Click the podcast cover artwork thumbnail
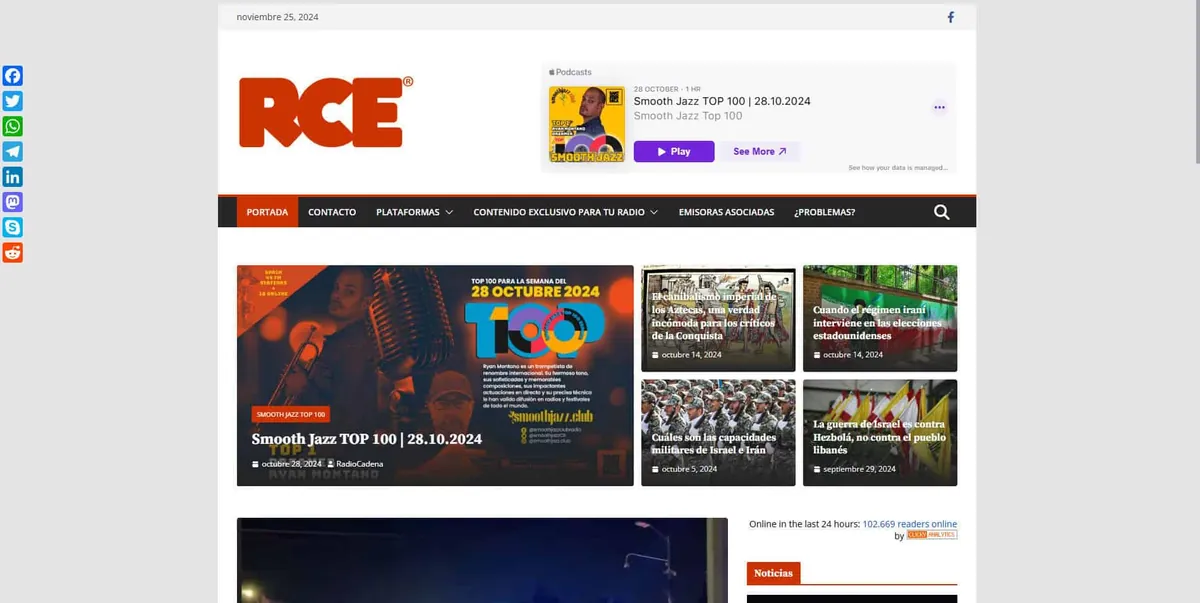This screenshot has width=1200, height=603. pos(587,125)
